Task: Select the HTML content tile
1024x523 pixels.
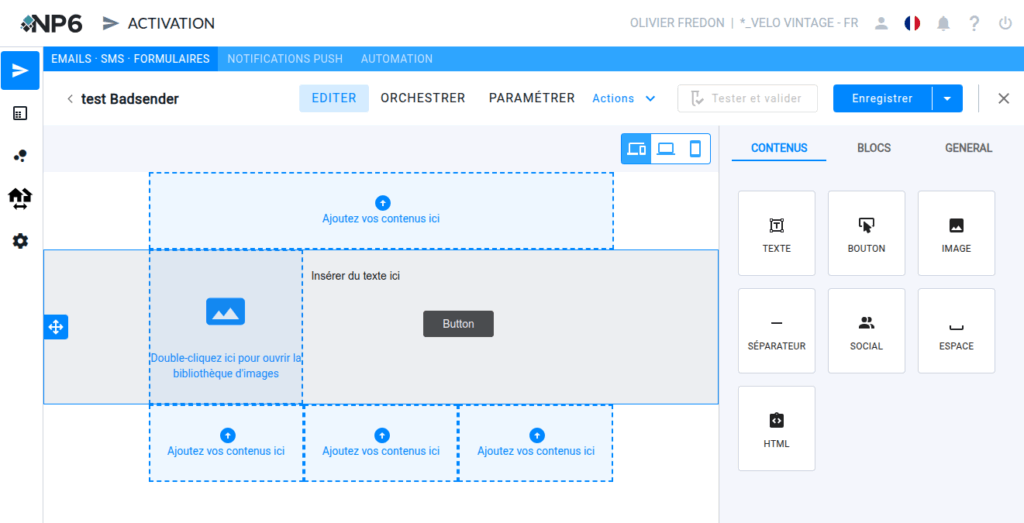Action: click(x=776, y=428)
